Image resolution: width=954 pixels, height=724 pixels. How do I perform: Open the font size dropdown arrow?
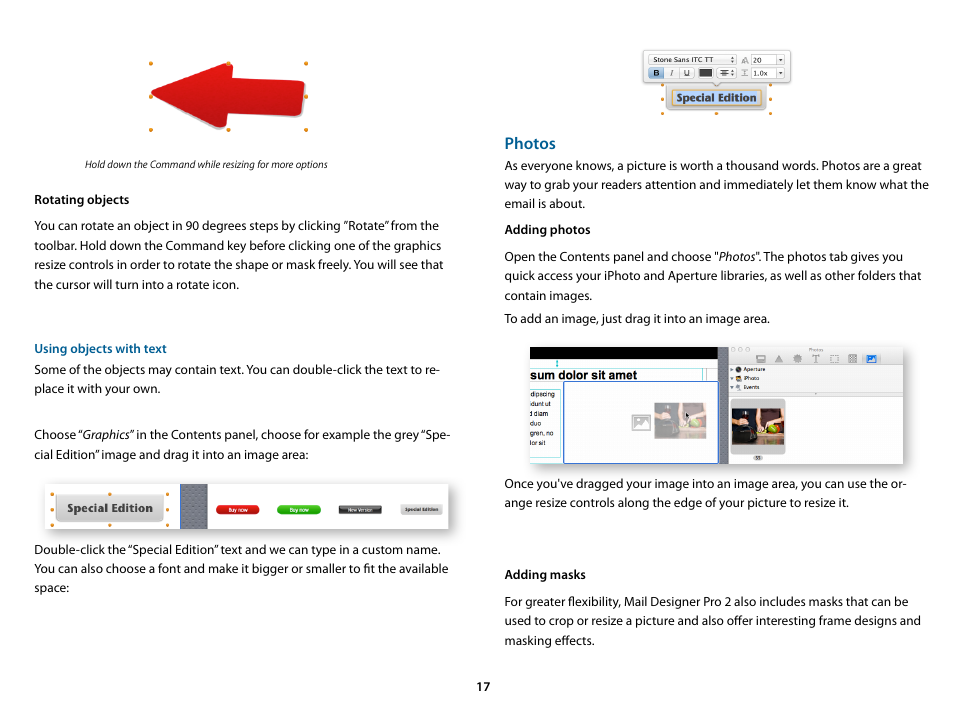coord(781,60)
